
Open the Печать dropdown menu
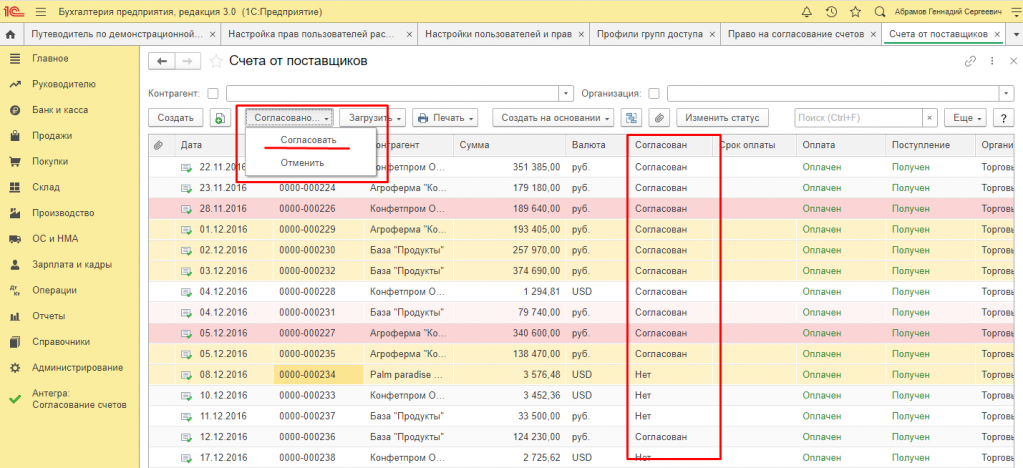pos(445,118)
